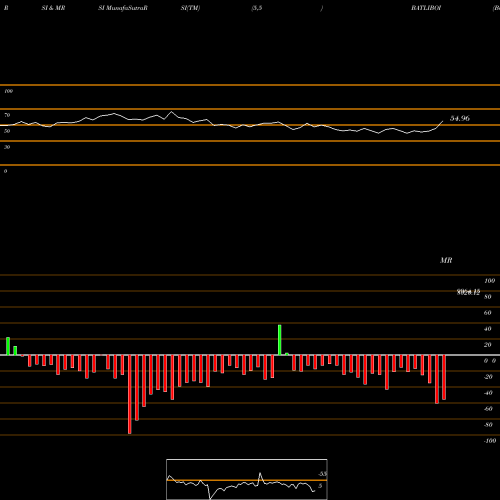The image size is (500, 500).
Task: Click the 'MR' panel title
Action: 446,260
